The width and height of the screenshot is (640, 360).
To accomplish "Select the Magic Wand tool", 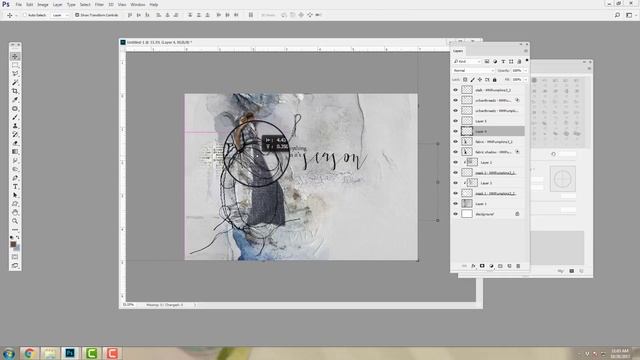I will (15, 82).
